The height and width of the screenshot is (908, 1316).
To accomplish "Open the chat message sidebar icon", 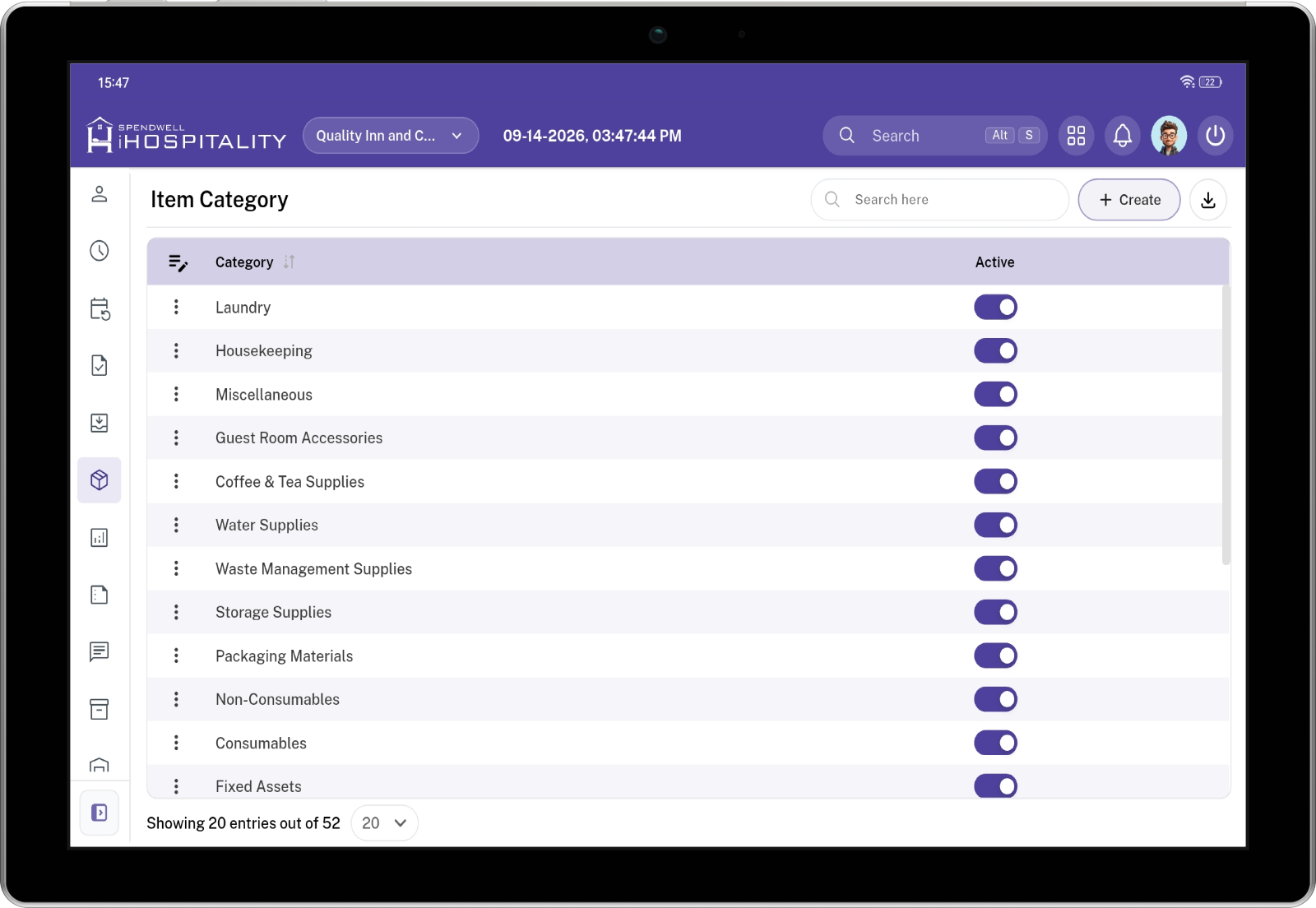I will (100, 652).
